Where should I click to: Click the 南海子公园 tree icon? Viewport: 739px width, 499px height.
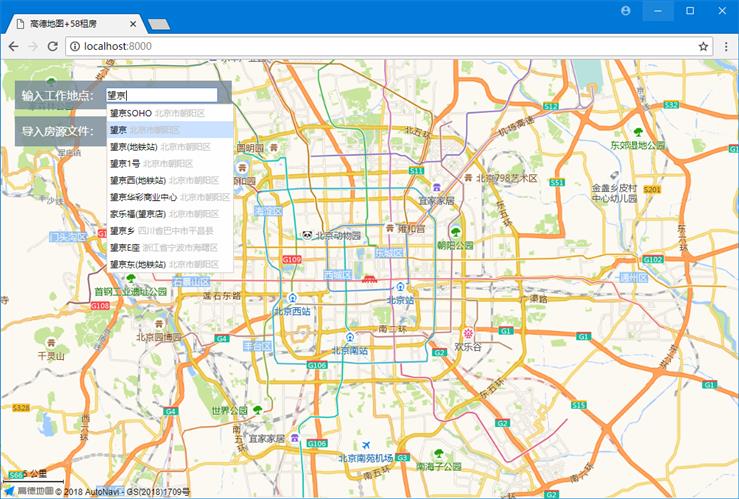pos(438,454)
